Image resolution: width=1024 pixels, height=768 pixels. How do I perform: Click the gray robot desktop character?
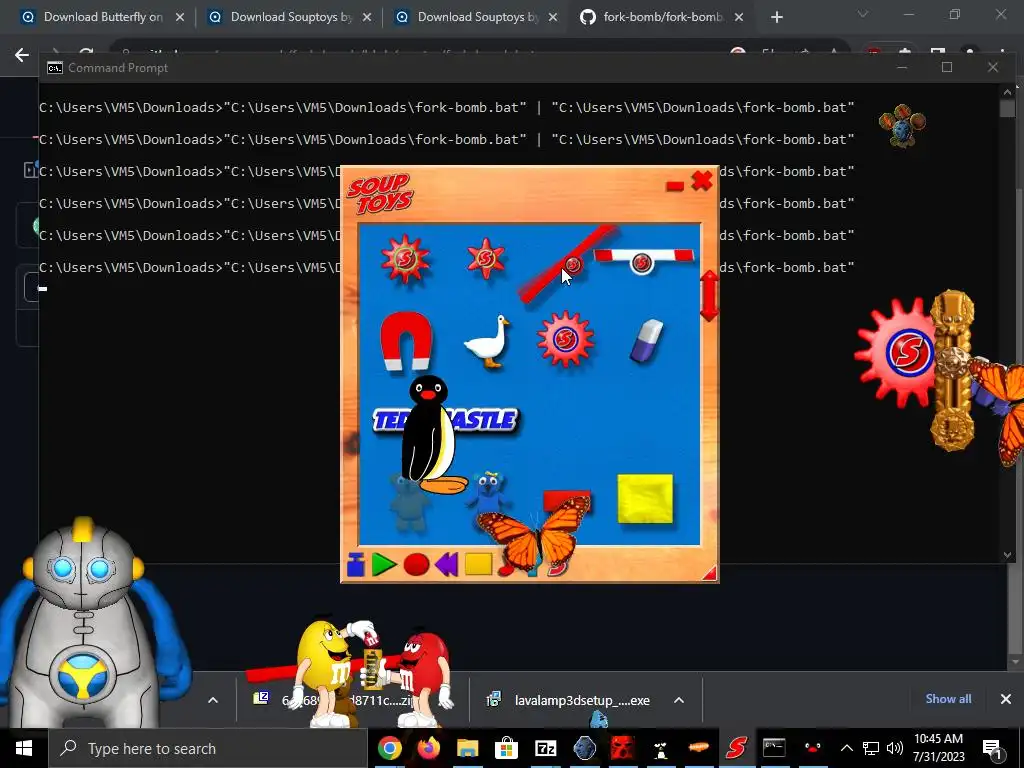[82, 624]
